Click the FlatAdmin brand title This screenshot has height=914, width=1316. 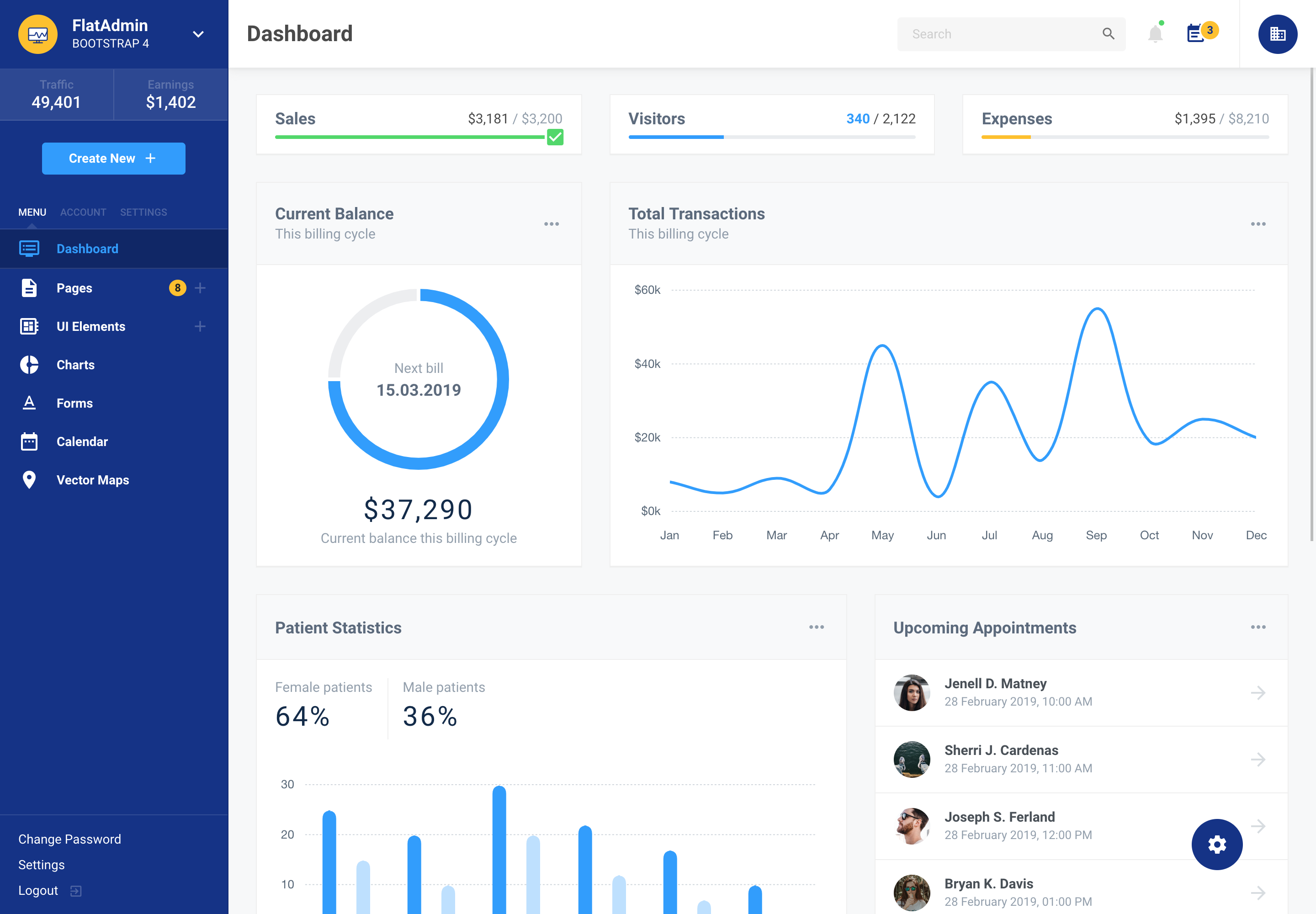[110, 25]
